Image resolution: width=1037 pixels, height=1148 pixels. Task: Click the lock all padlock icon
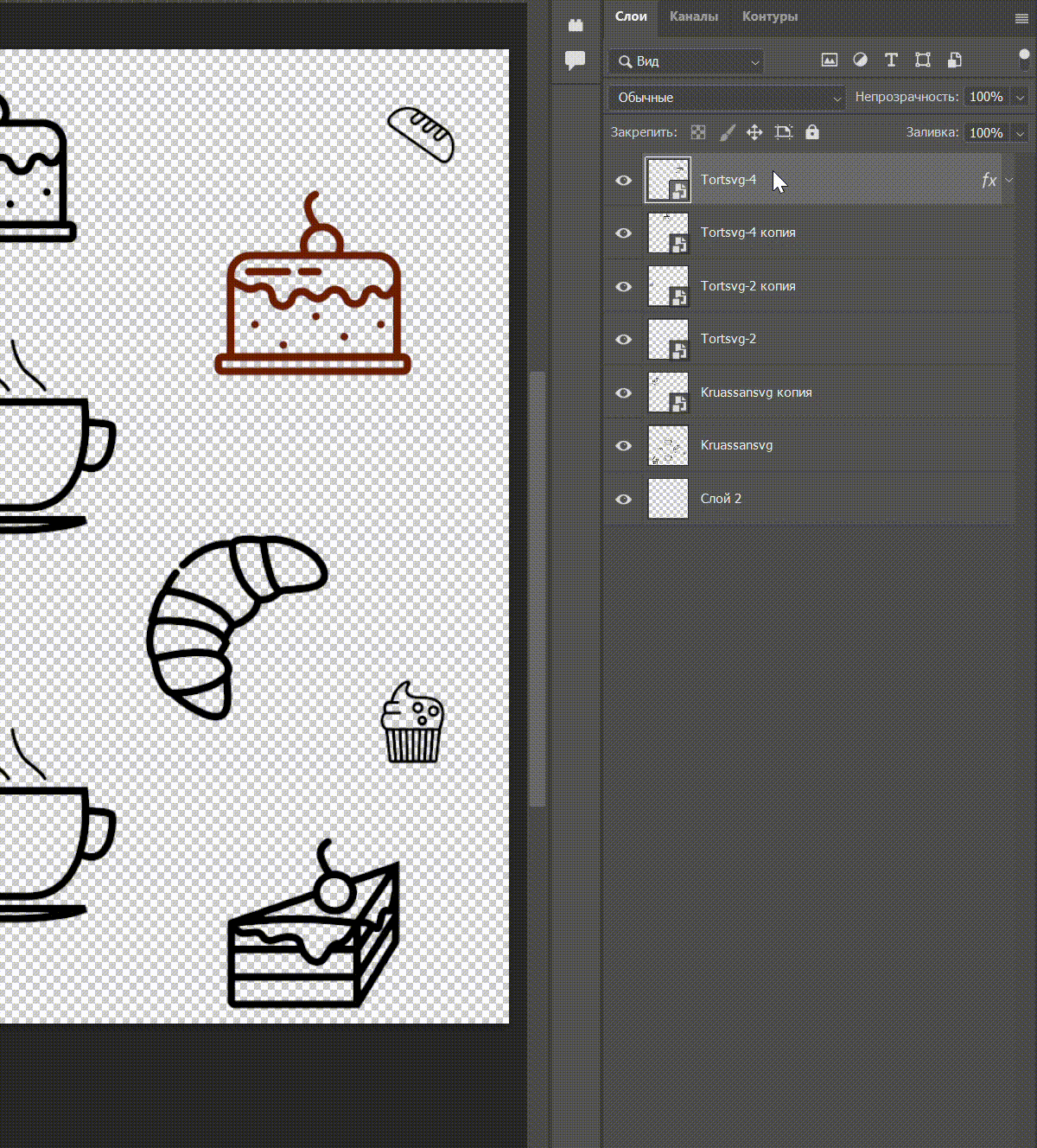(811, 132)
